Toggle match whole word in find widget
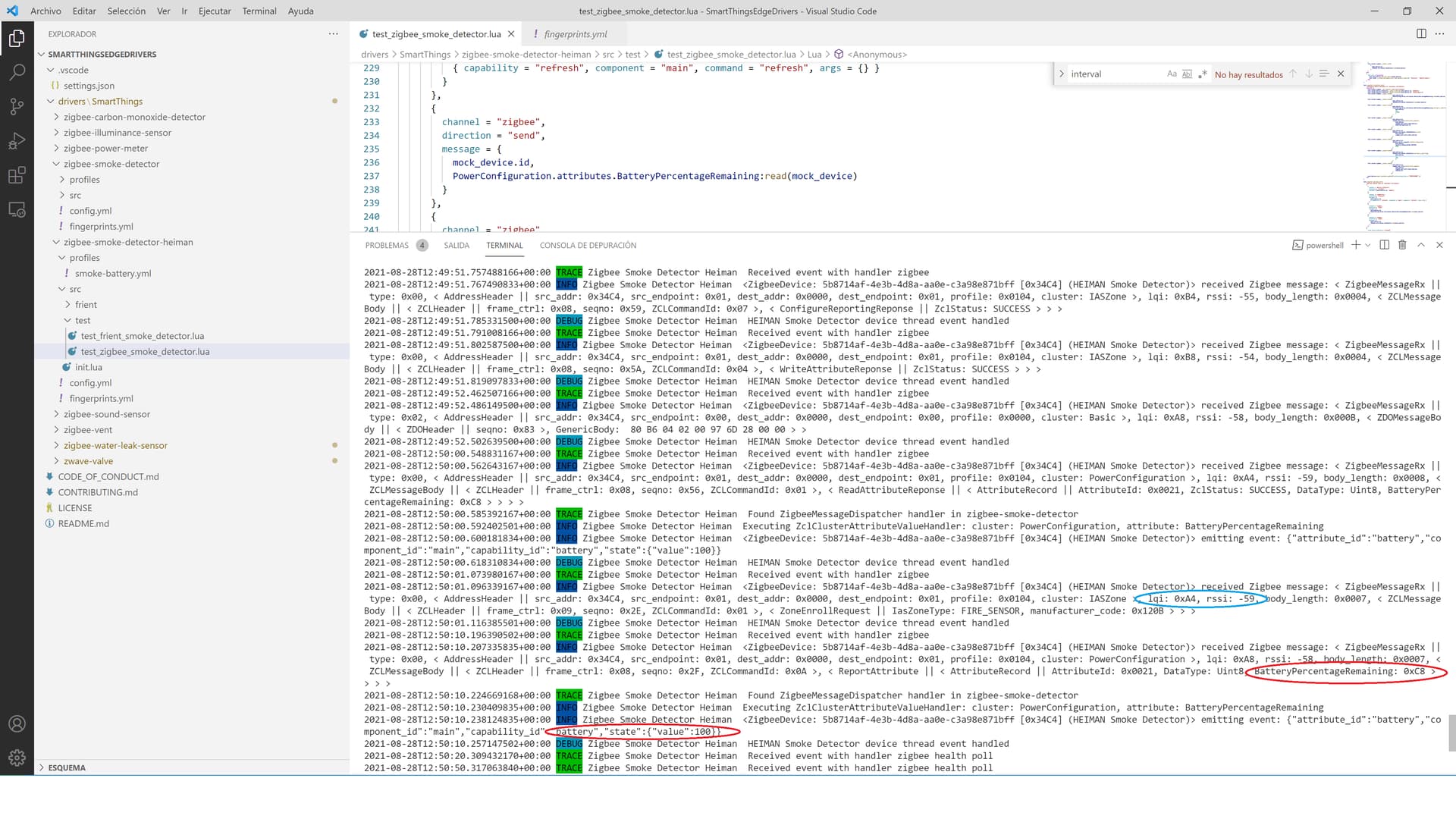The image size is (1456, 819). pos(1187,74)
